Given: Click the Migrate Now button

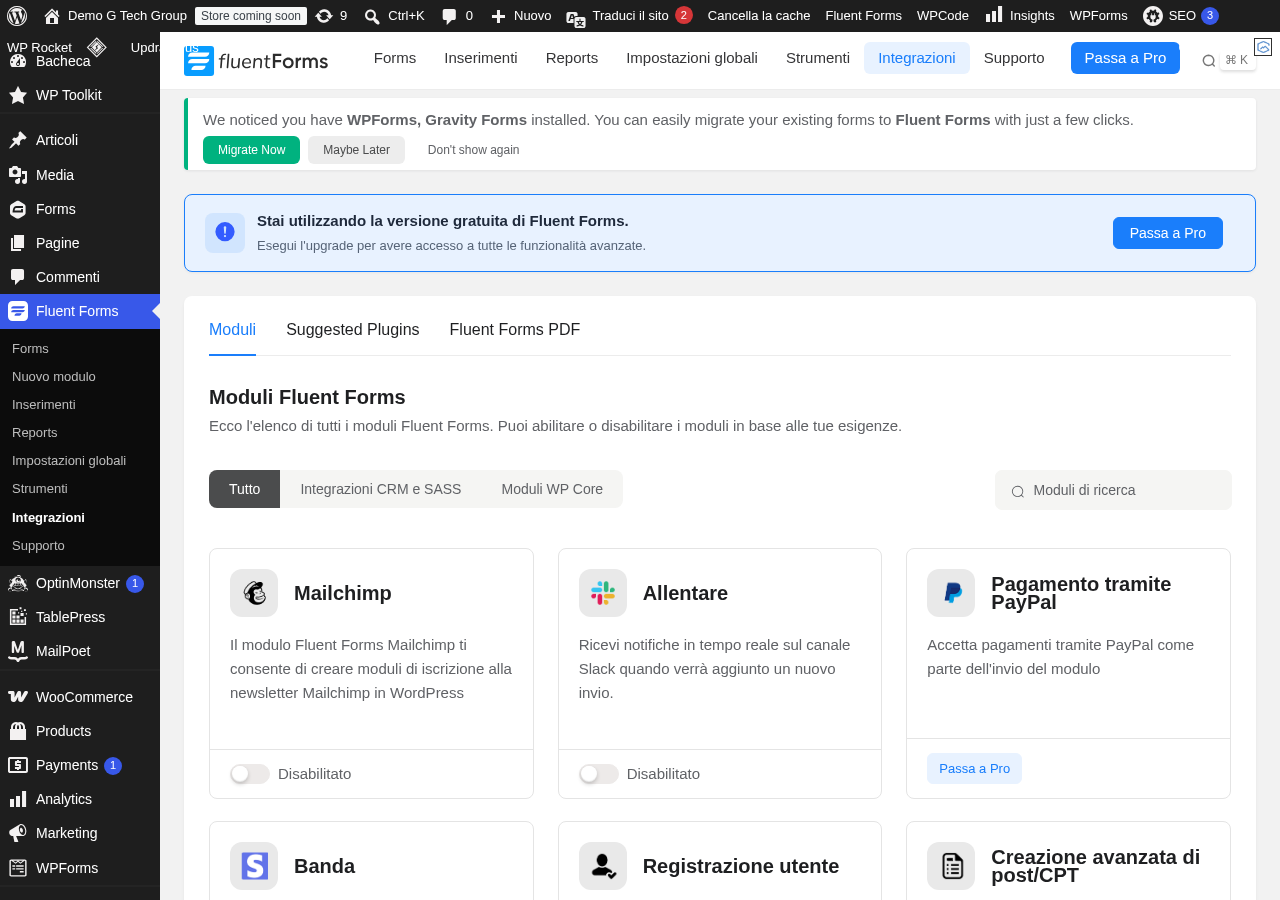Looking at the screenshot, I should 251,150.
